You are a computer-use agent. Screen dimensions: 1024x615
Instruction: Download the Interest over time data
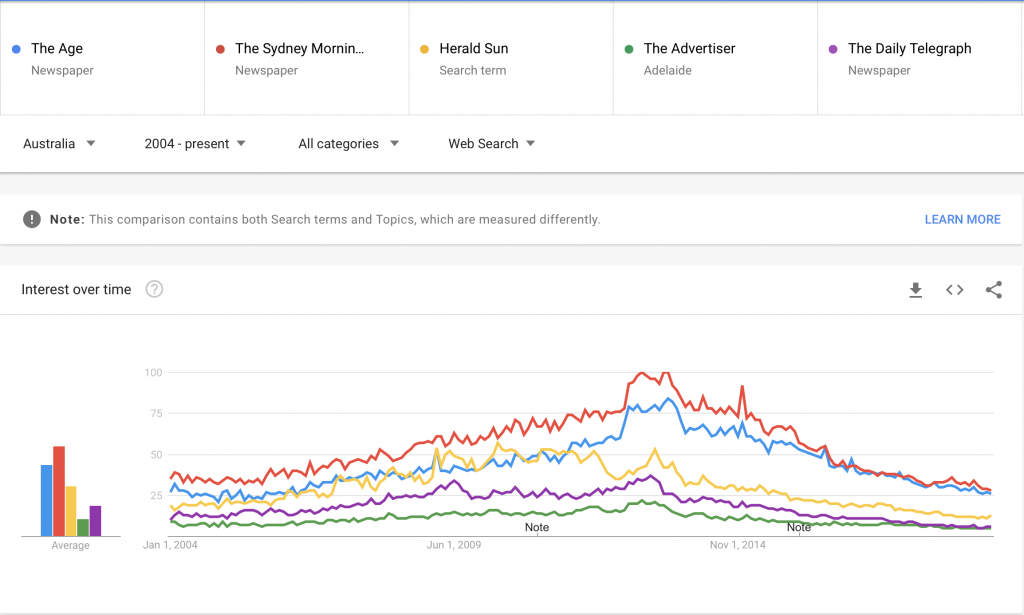916,290
